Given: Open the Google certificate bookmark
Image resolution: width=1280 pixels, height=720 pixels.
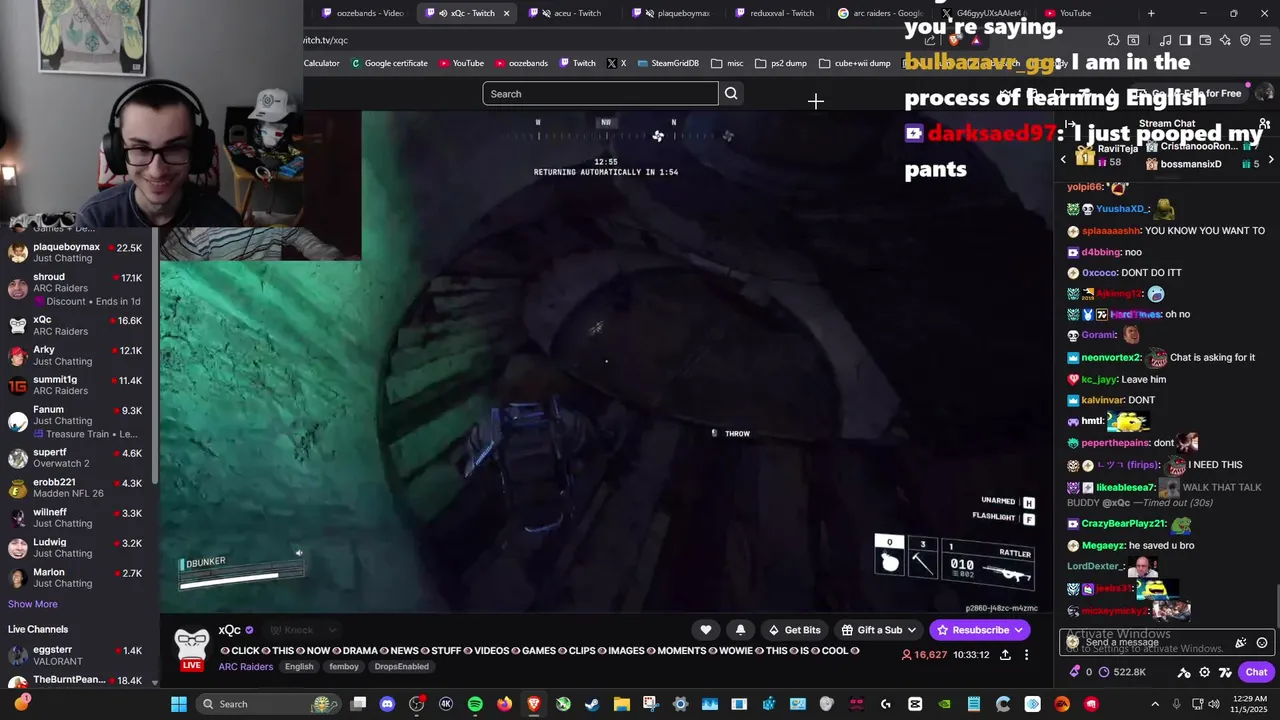Looking at the screenshot, I should [389, 63].
